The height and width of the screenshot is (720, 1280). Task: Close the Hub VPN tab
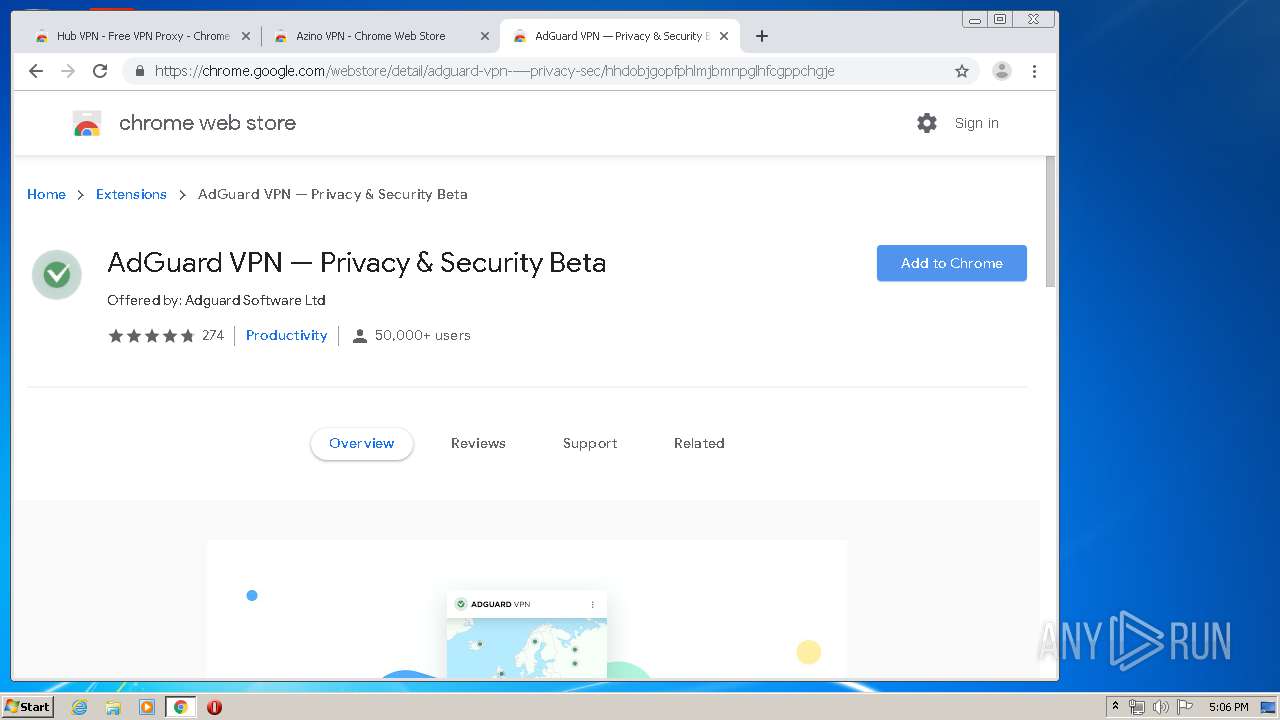[x=246, y=36]
